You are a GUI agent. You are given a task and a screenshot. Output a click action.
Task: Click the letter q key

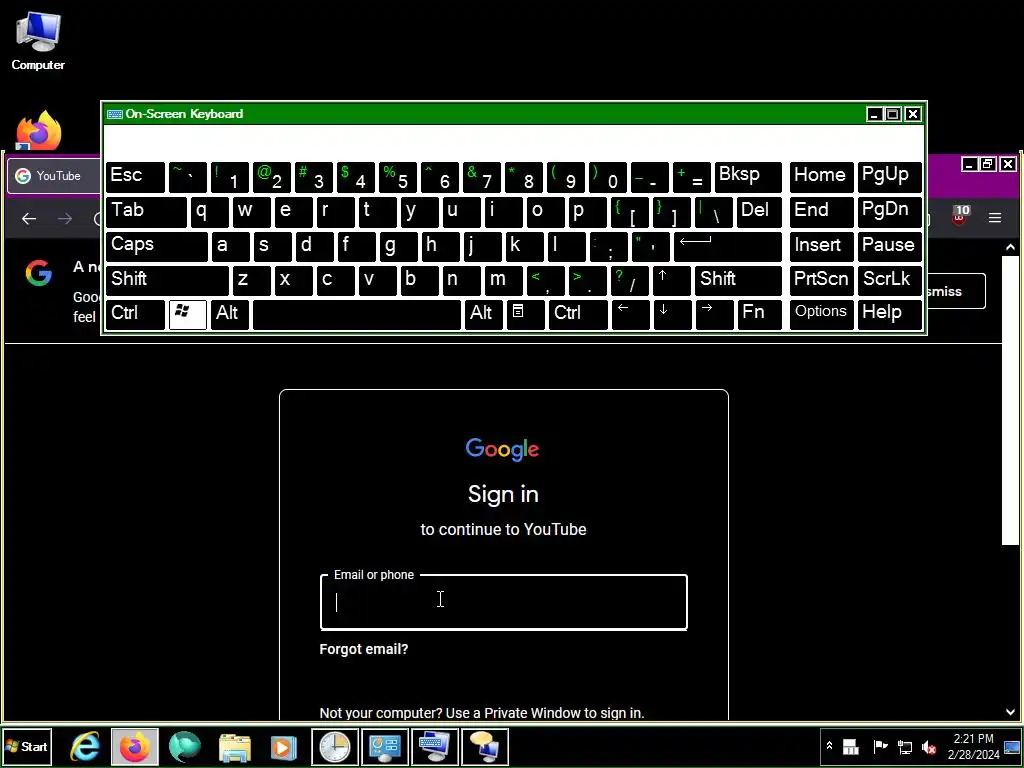(209, 212)
